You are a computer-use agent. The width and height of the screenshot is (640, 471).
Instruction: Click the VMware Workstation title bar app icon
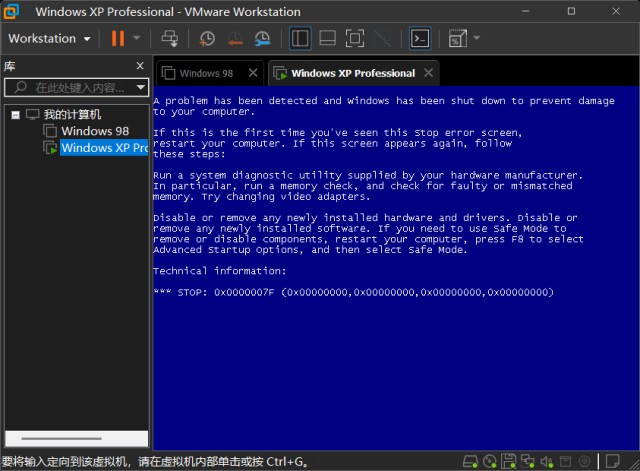11,11
